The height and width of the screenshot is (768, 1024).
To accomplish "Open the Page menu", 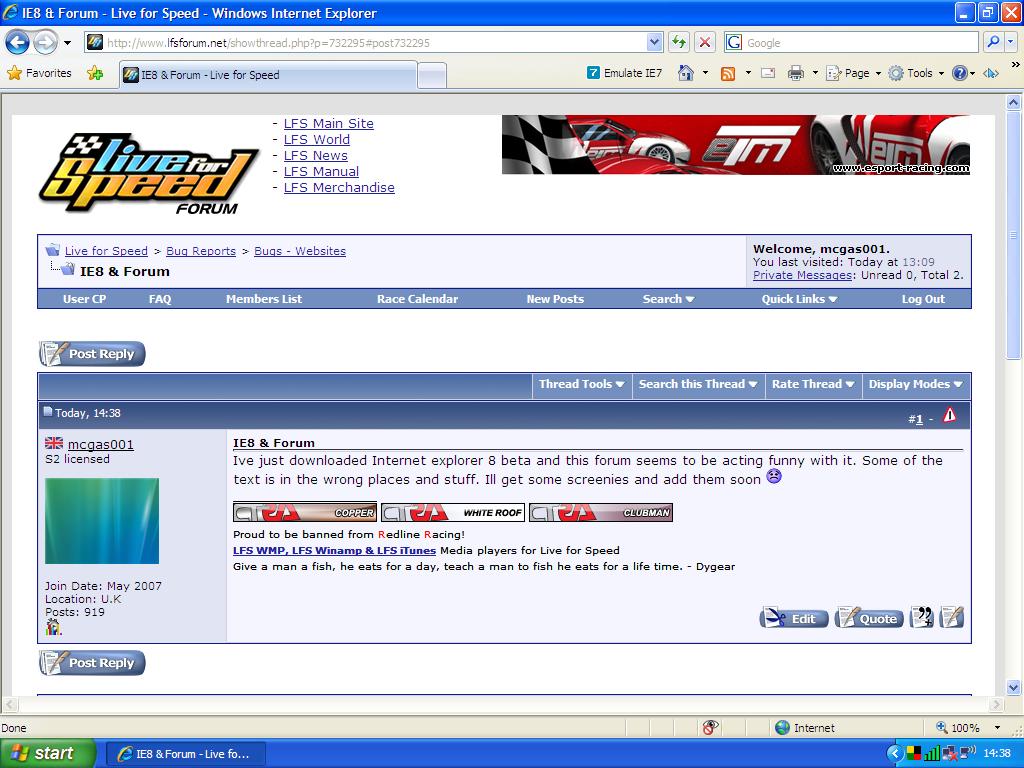I will click(854, 73).
